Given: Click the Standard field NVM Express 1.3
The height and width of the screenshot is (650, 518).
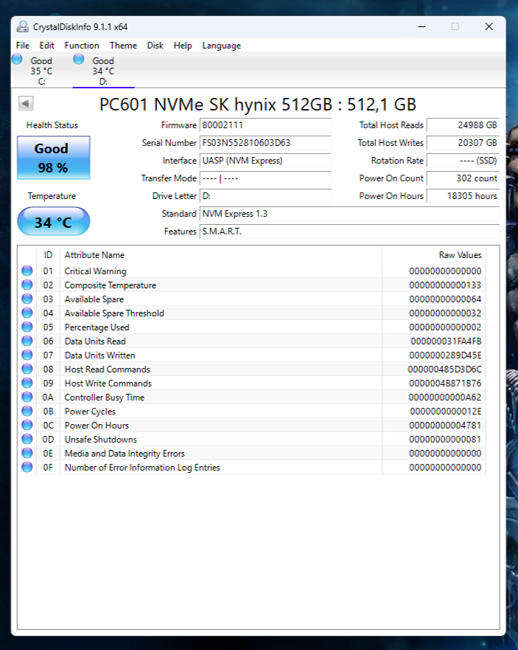Looking at the screenshot, I should (349, 213).
